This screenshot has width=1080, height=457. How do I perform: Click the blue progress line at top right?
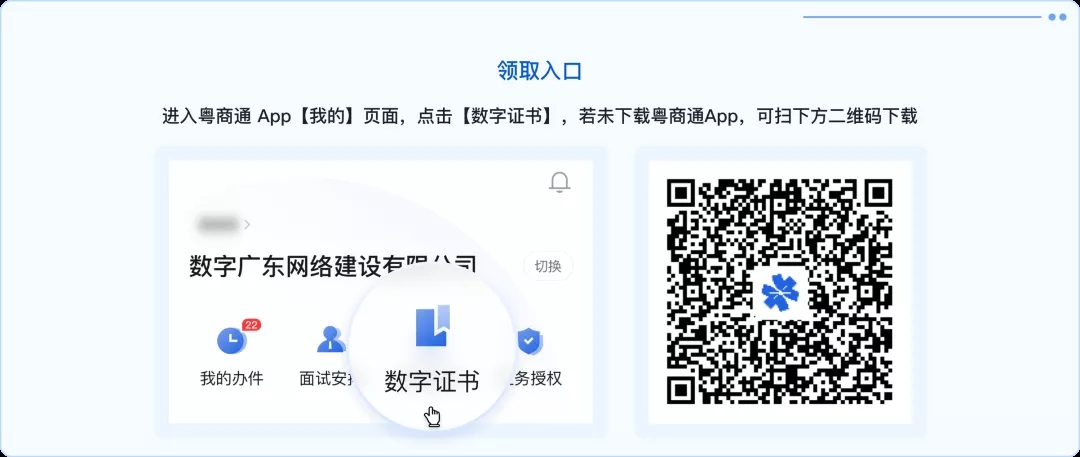tap(922, 17)
